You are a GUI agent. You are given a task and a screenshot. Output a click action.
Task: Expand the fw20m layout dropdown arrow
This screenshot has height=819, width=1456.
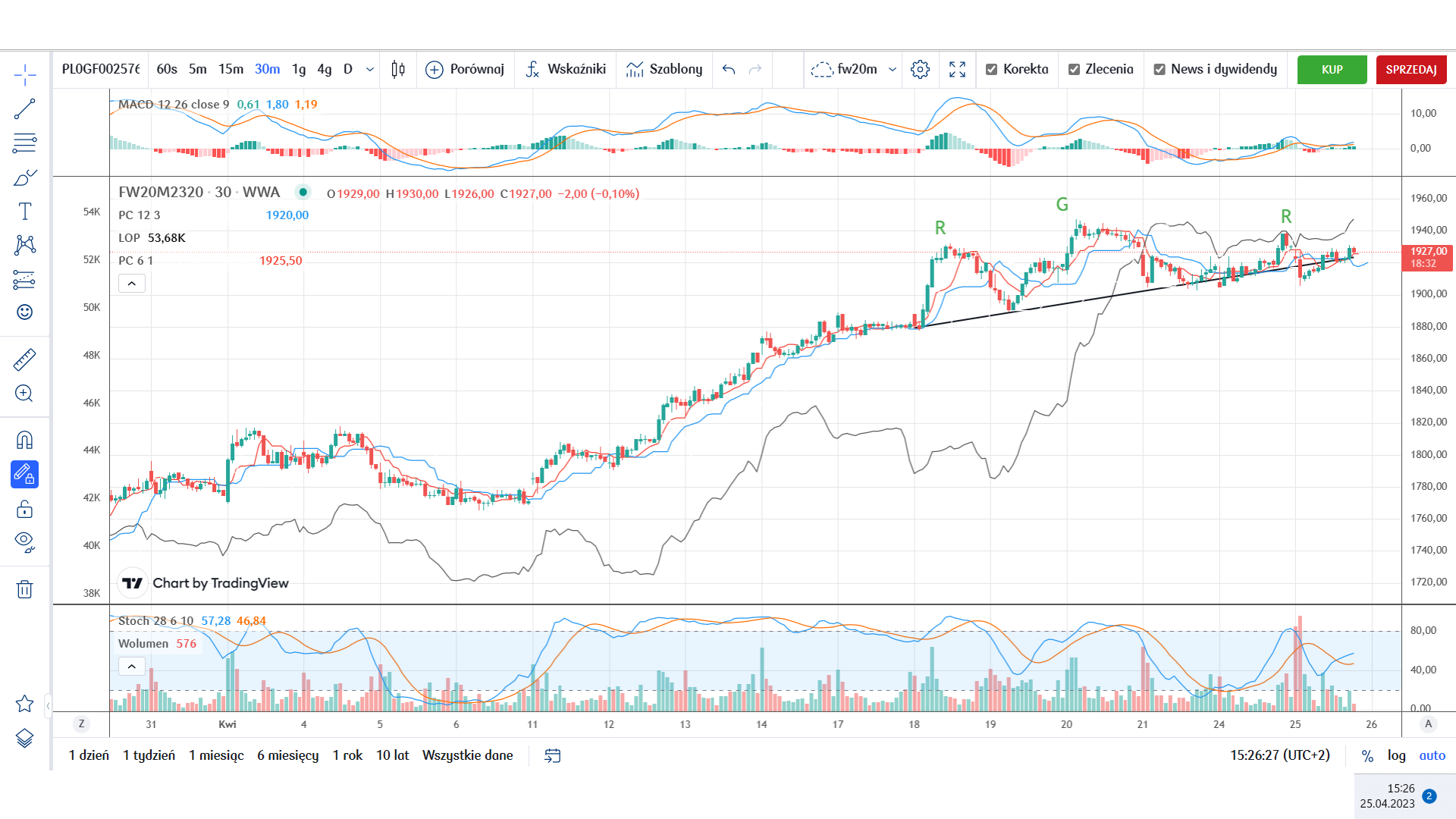pyautogui.click(x=893, y=69)
